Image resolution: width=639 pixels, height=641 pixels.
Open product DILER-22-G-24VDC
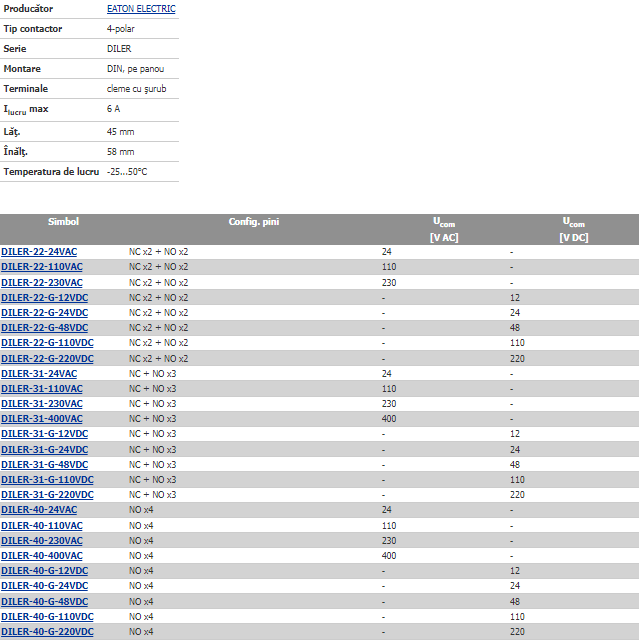45,313
